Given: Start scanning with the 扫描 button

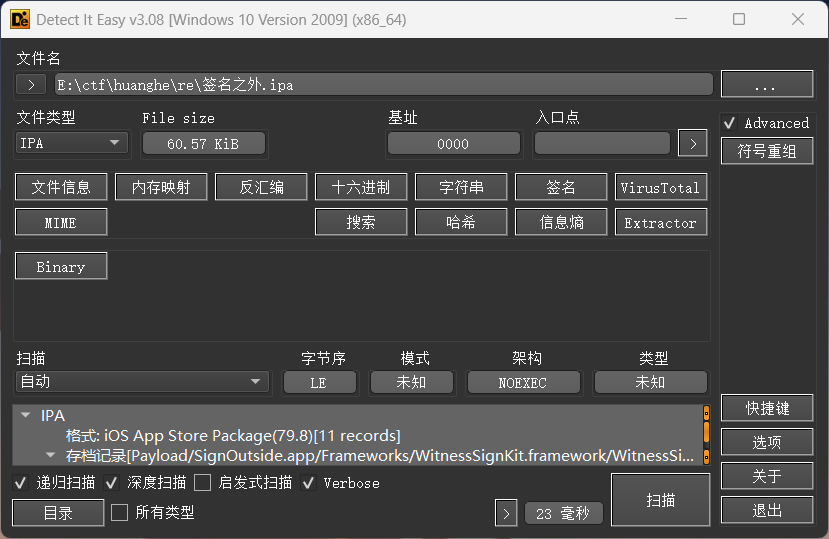Looking at the screenshot, I should click(x=660, y=500).
